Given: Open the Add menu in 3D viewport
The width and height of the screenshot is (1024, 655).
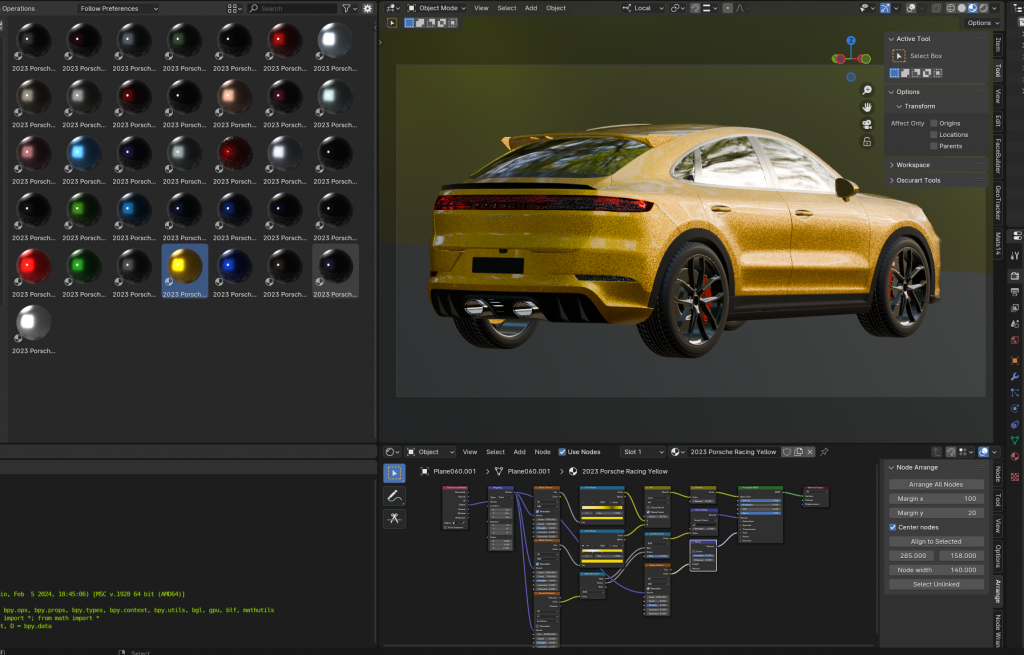Looking at the screenshot, I should (531, 8).
